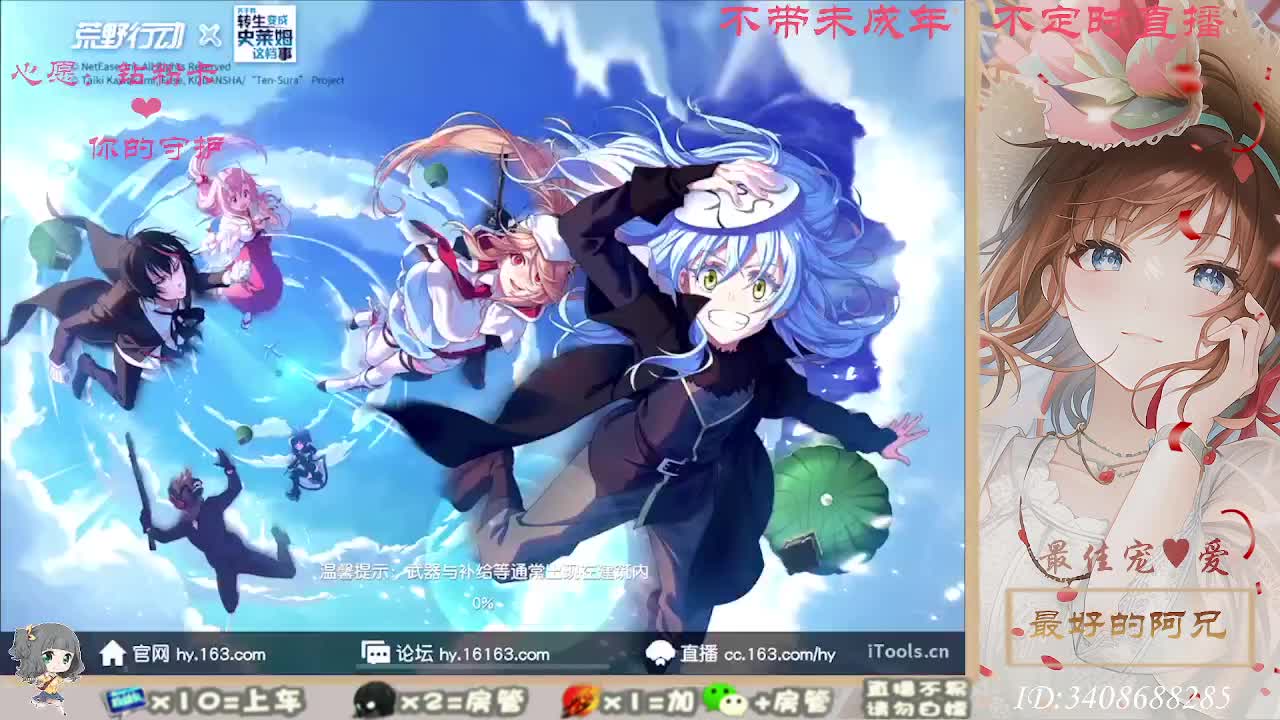Click the 你的守护 overlay text
This screenshot has width=1280, height=720.
click(x=157, y=148)
